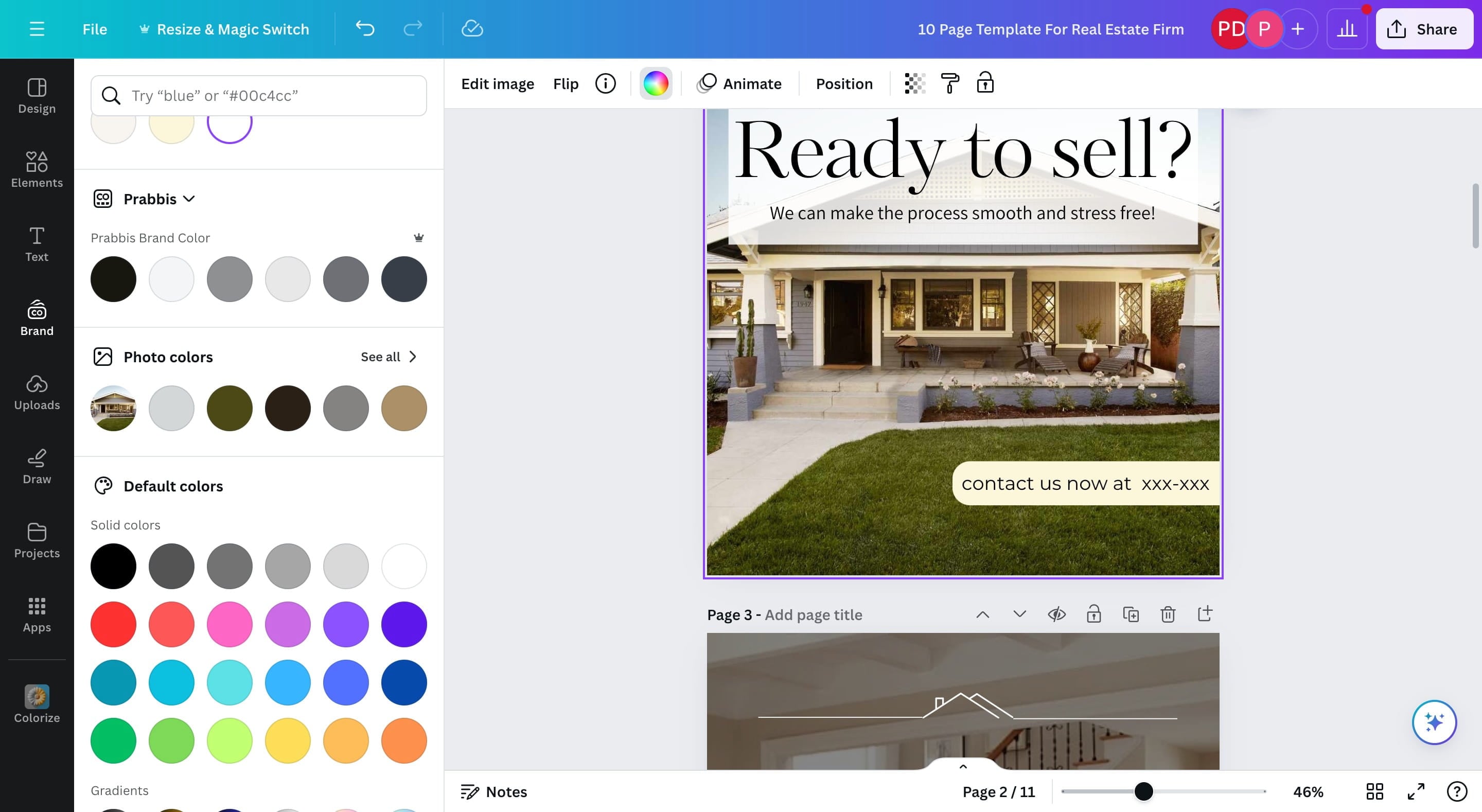
Task: Pick the olive green photo color
Action: pos(230,408)
